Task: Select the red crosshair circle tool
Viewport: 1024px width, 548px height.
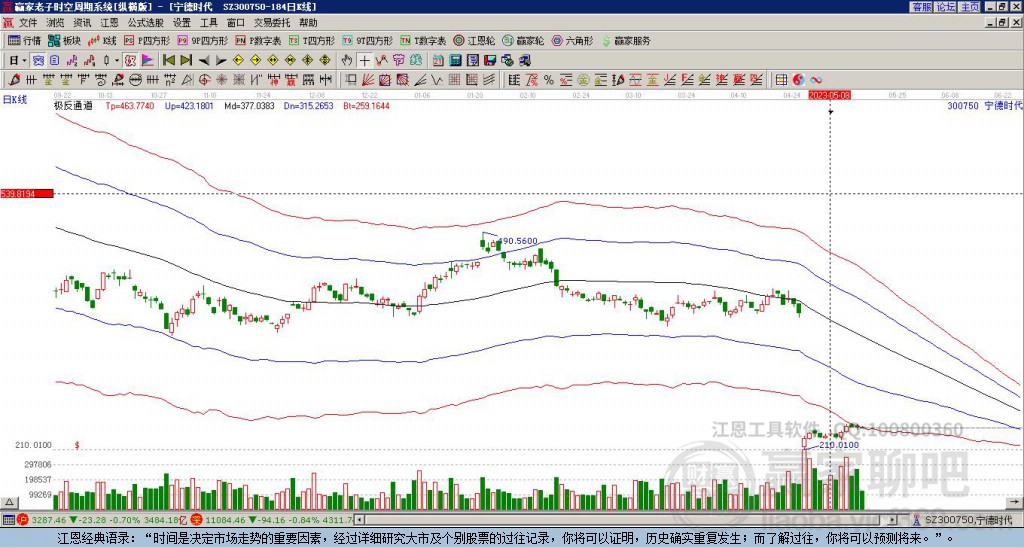Action: click(x=204, y=80)
